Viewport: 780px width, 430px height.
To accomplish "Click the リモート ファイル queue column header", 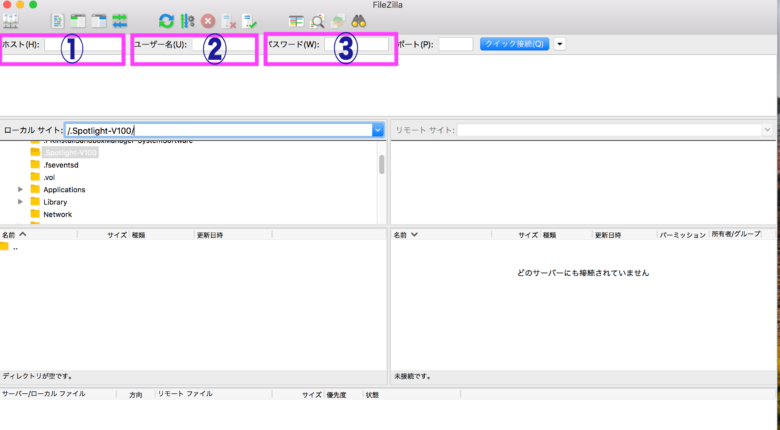I will pyautogui.click(x=214, y=394).
